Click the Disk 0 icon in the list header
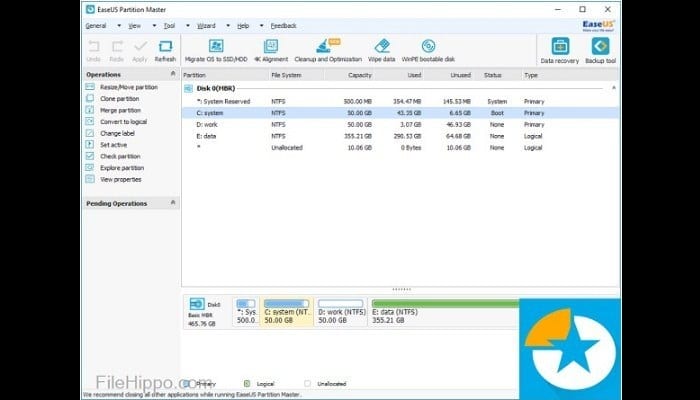 (x=188, y=89)
